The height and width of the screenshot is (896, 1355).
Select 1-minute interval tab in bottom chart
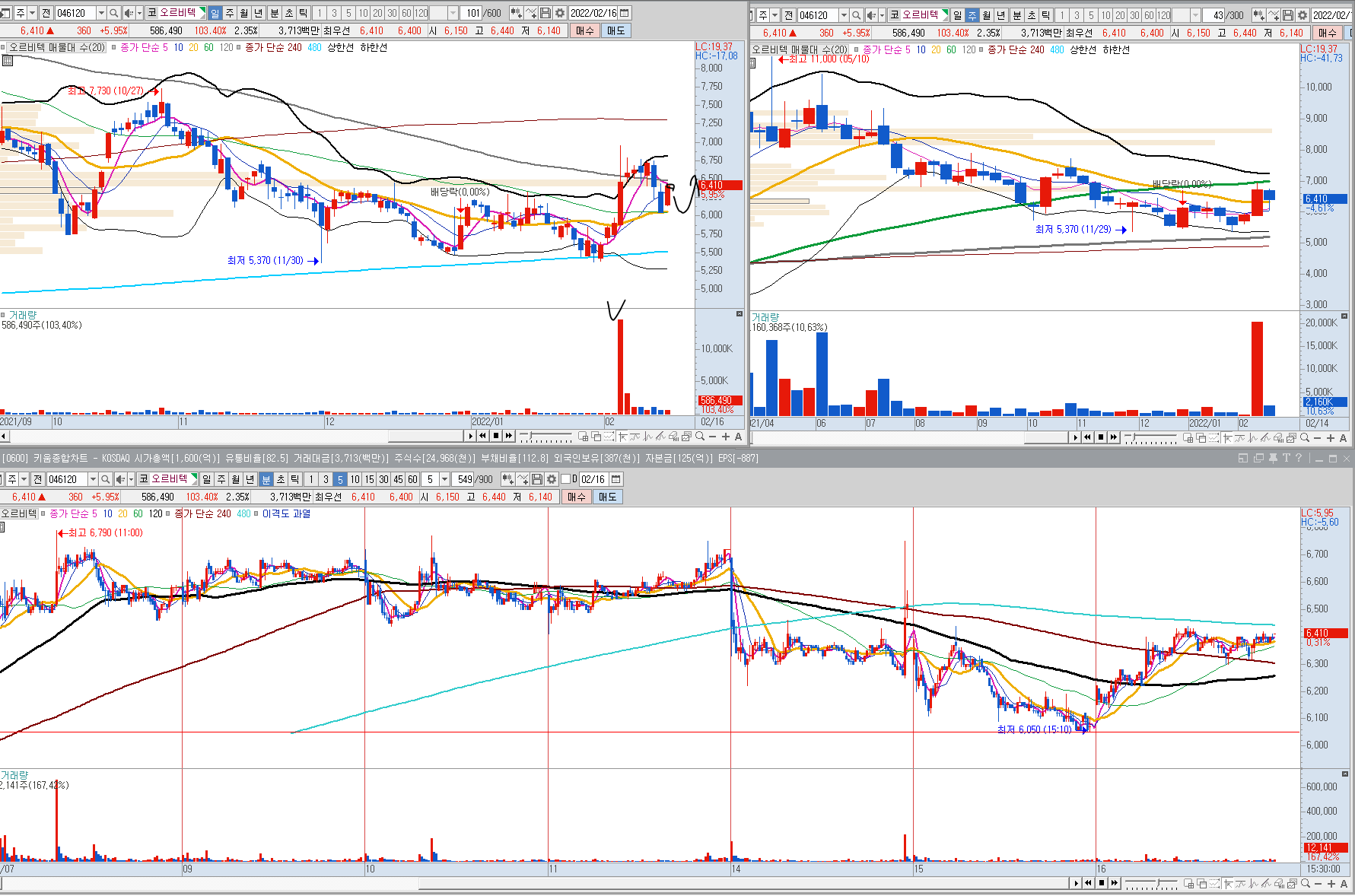click(310, 479)
